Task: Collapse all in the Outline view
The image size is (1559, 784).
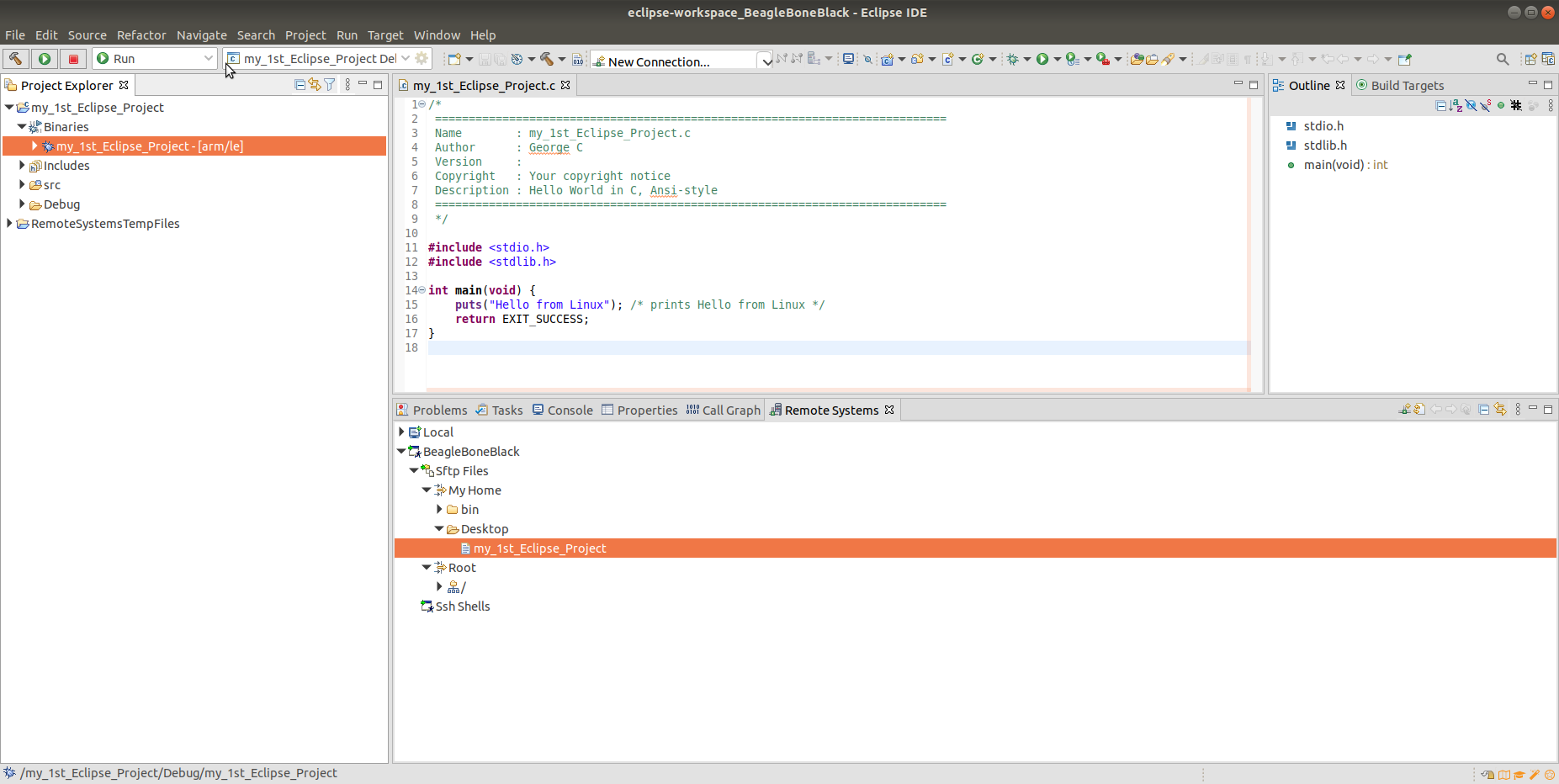Action: click(x=1441, y=106)
